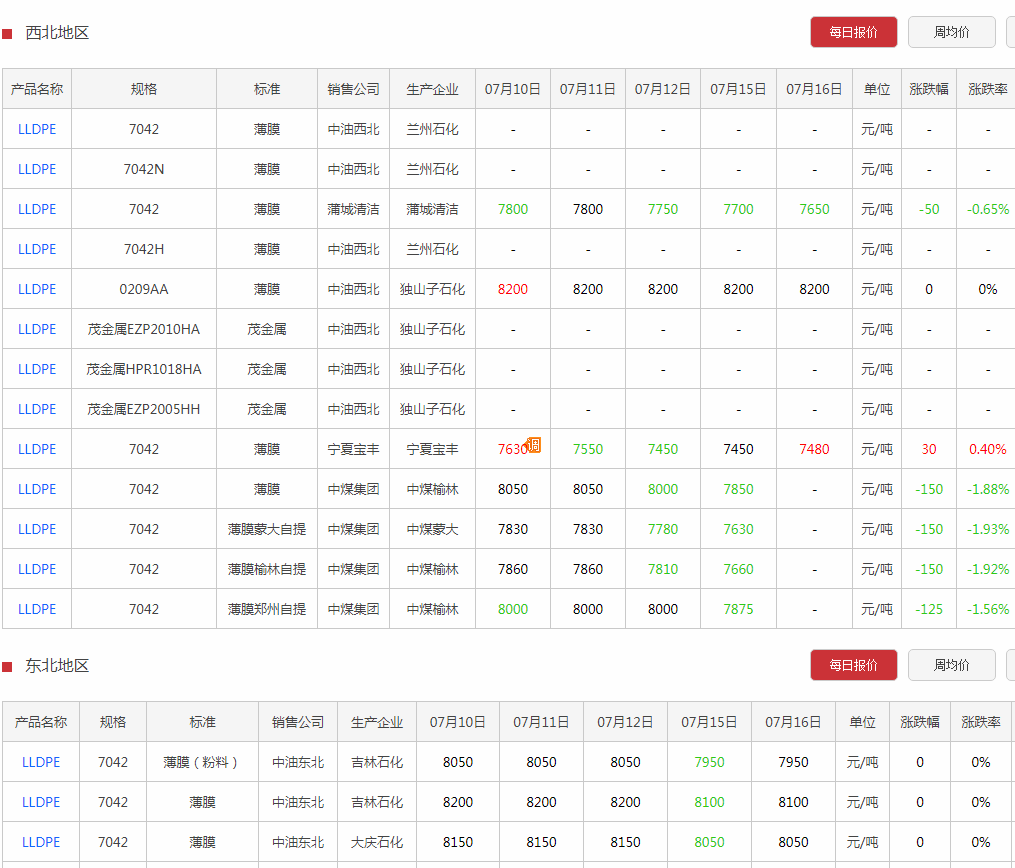Viewport: 1015px width, 868px height.
Task: Click 生产企业 header in 东北地区 table
Action: 377,722
